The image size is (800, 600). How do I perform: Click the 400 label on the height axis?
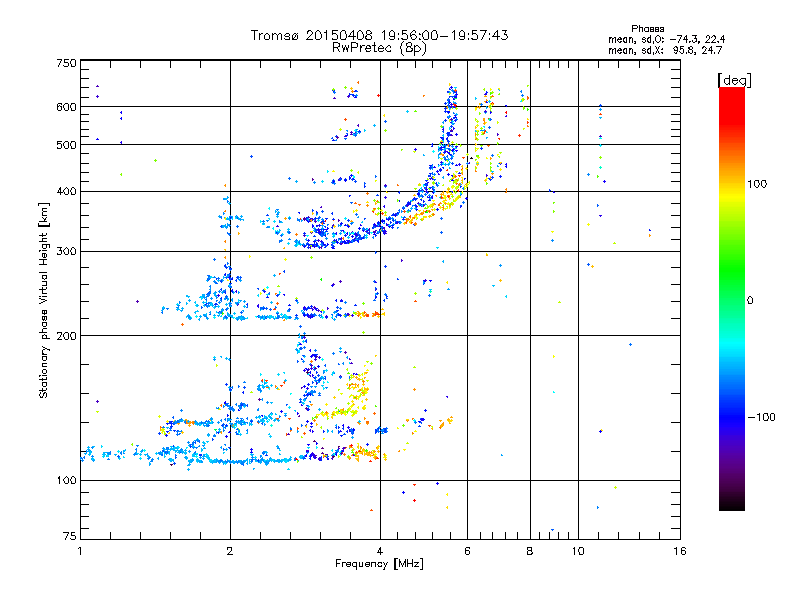66,191
